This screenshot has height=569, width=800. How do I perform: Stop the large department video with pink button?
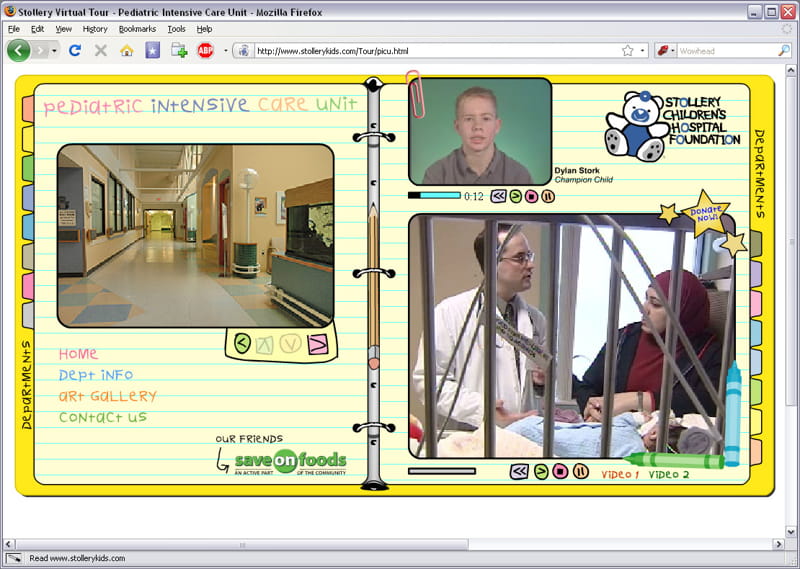click(x=560, y=472)
